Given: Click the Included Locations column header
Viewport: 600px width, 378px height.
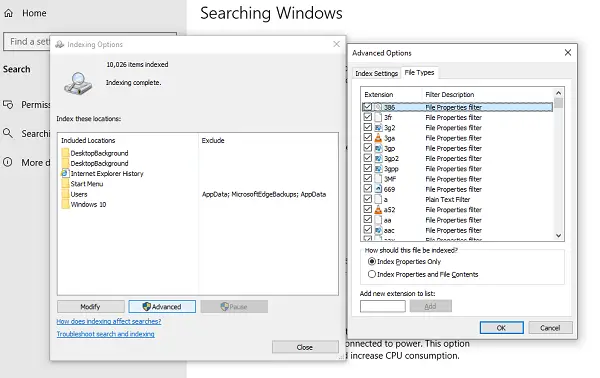Looking at the screenshot, I should tap(88, 140).
